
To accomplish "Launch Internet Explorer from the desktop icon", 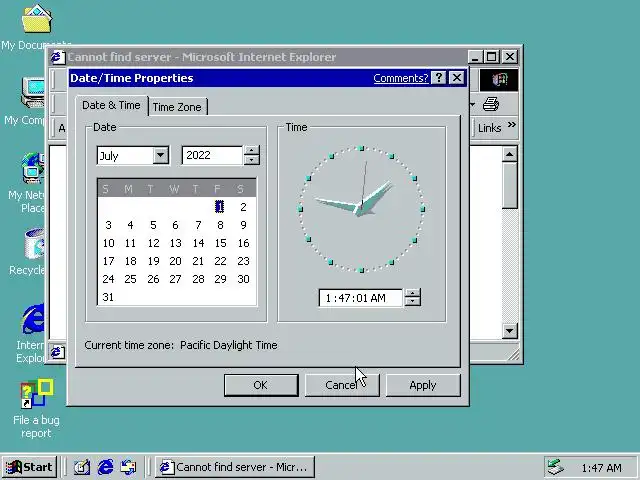I will click(33, 319).
